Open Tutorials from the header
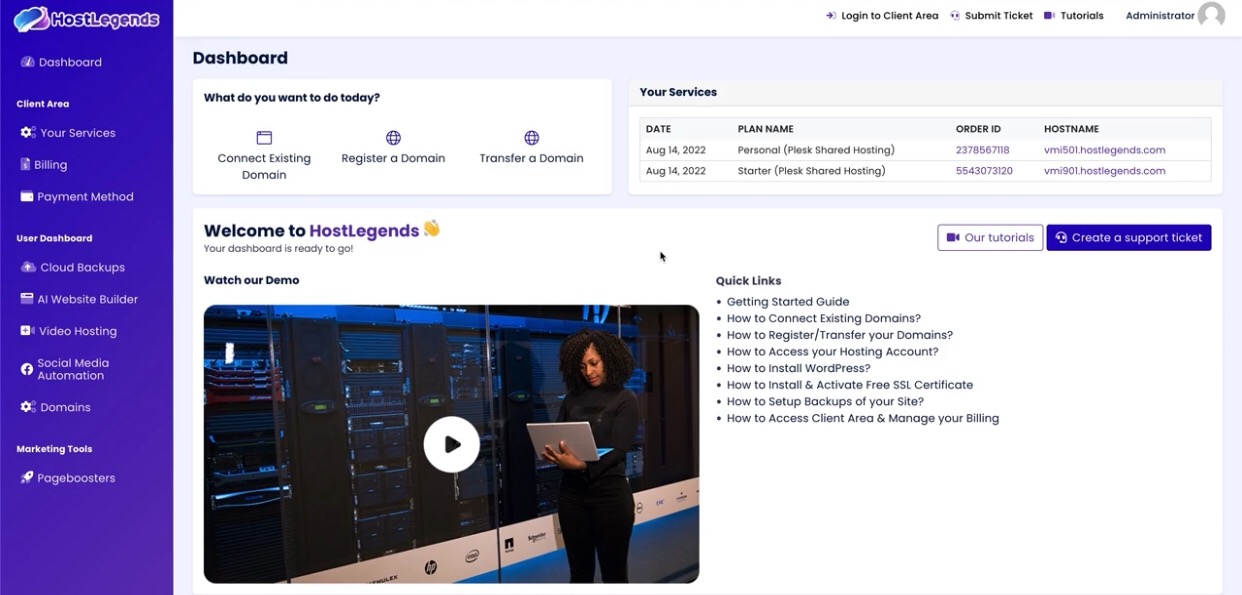The height and width of the screenshot is (595, 1242). tap(1081, 15)
